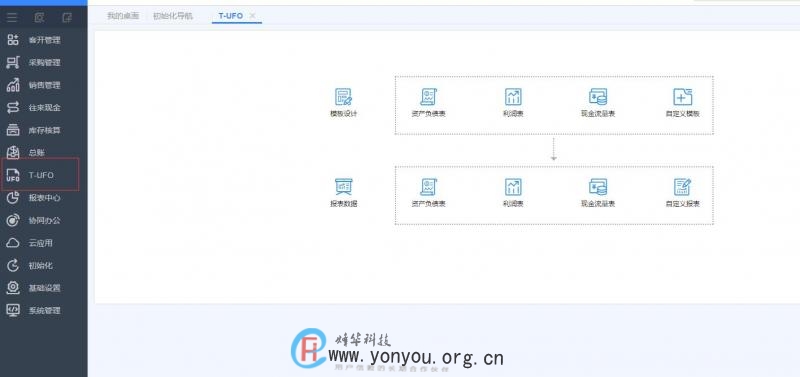Open 现金流量表 in the 报表数据 row
This screenshot has width=800, height=377.
pyautogui.click(x=597, y=192)
